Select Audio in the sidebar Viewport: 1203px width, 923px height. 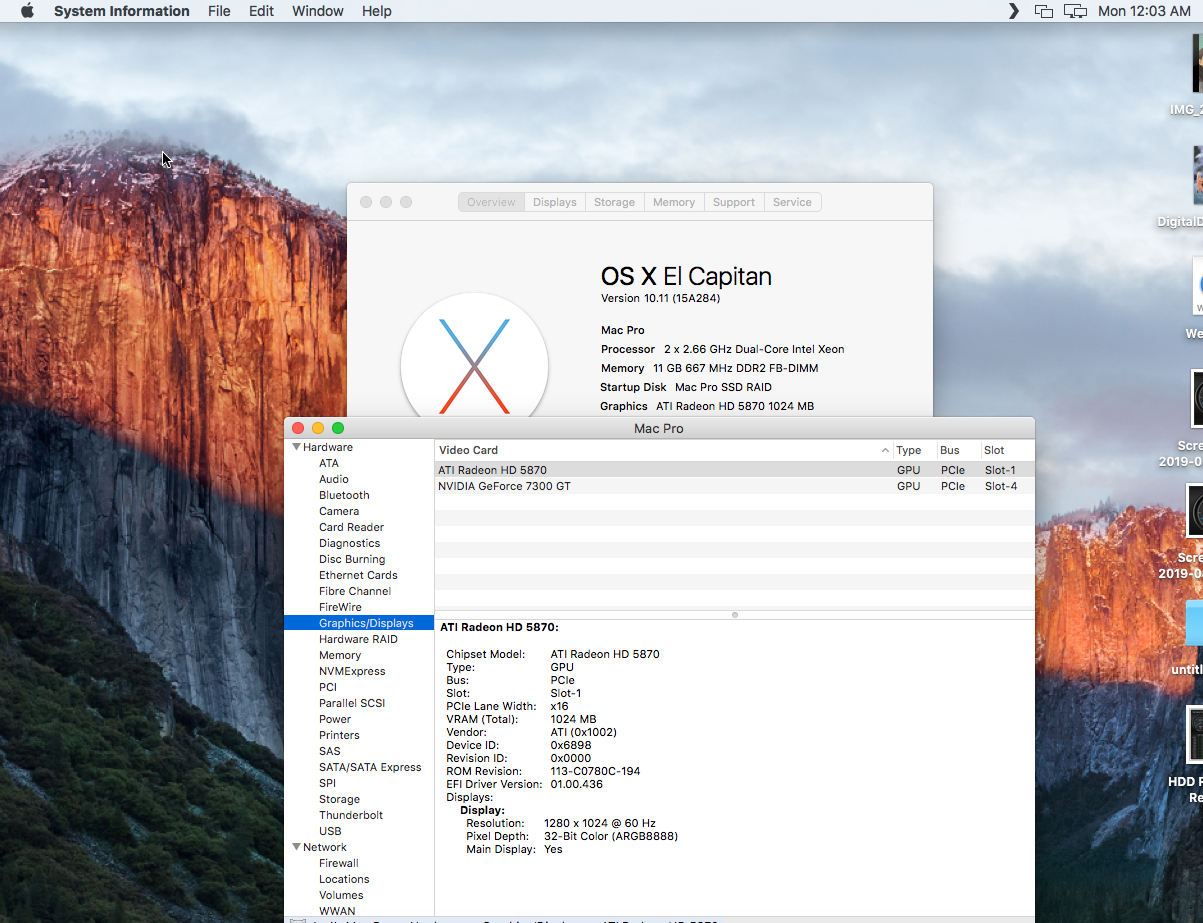coord(334,479)
